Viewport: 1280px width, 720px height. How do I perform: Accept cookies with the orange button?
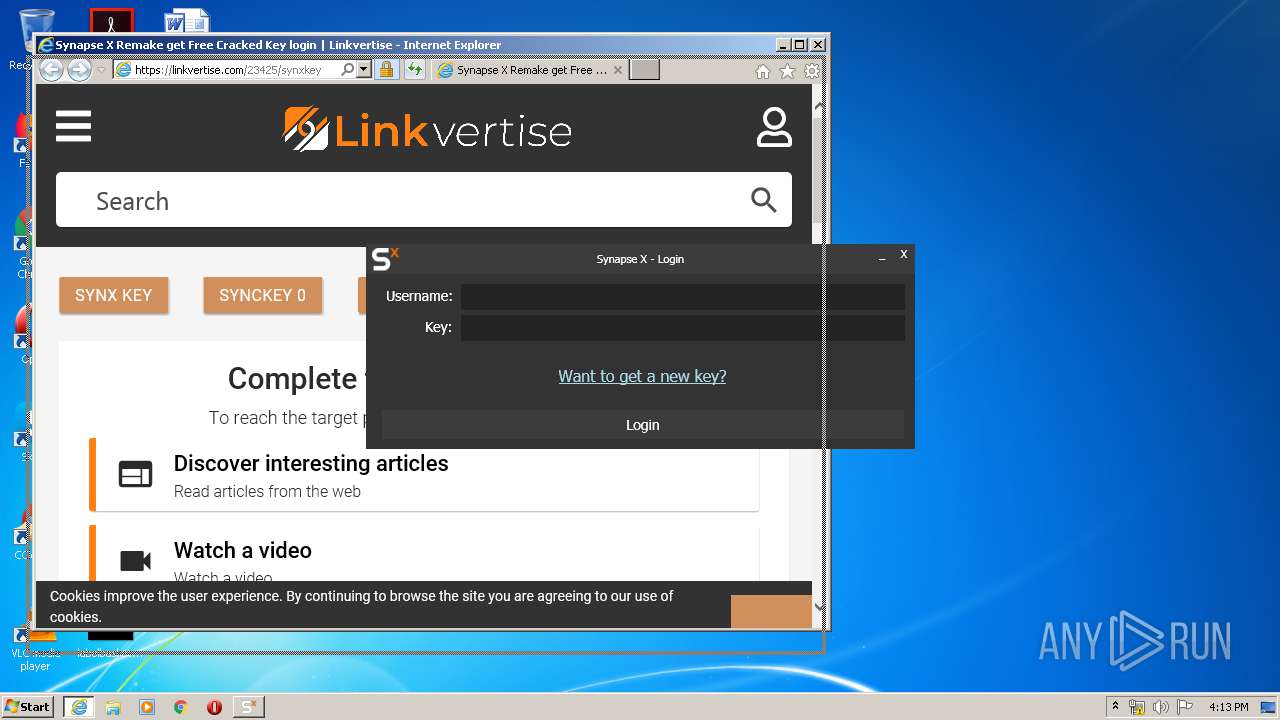[771, 612]
